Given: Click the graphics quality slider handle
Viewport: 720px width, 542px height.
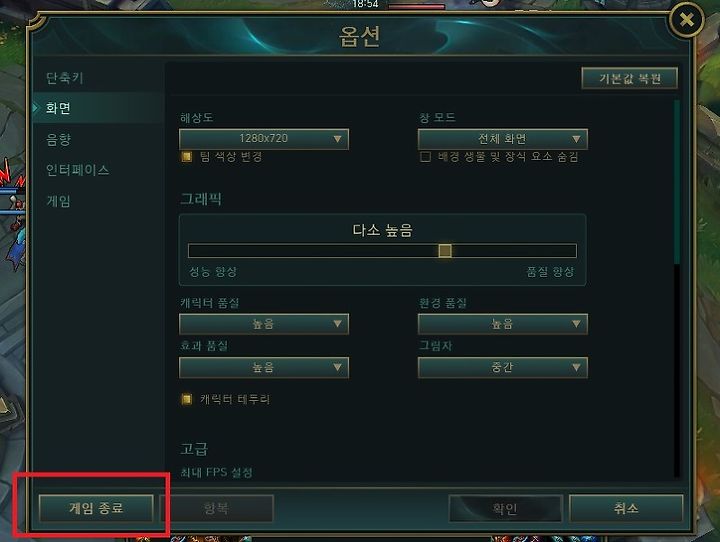Looking at the screenshot, I should click(x=444, y=251).
